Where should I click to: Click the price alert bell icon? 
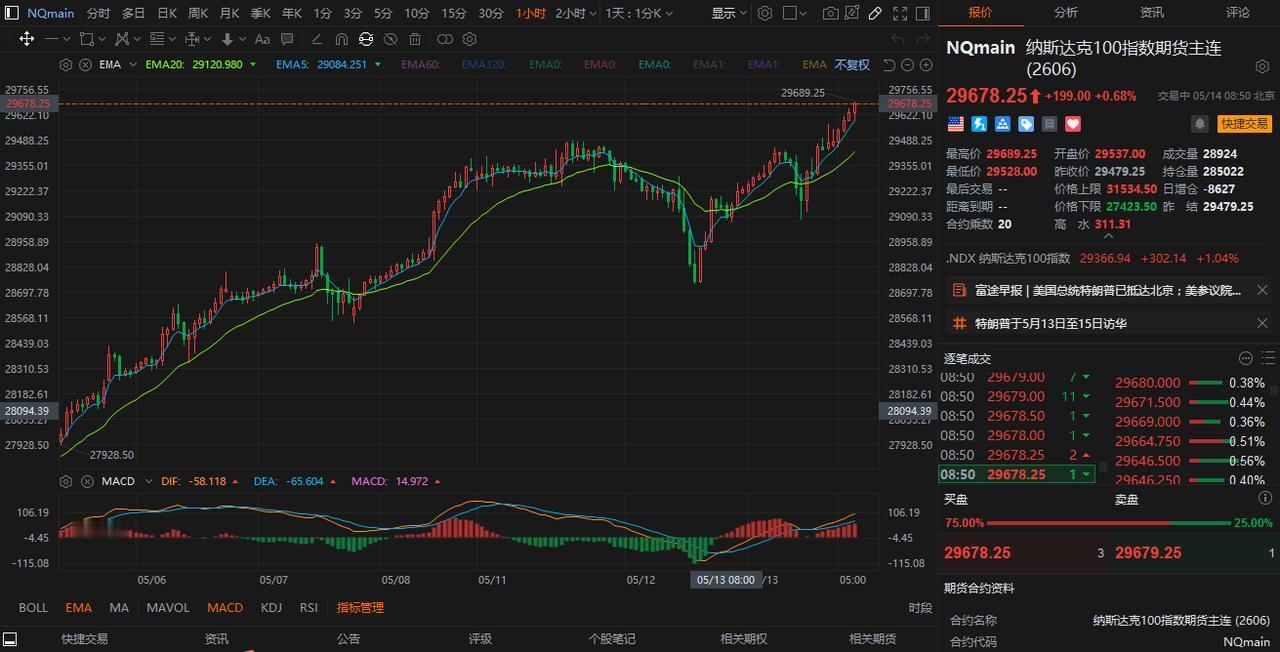pyautogui.click(x=1199, y=124)
